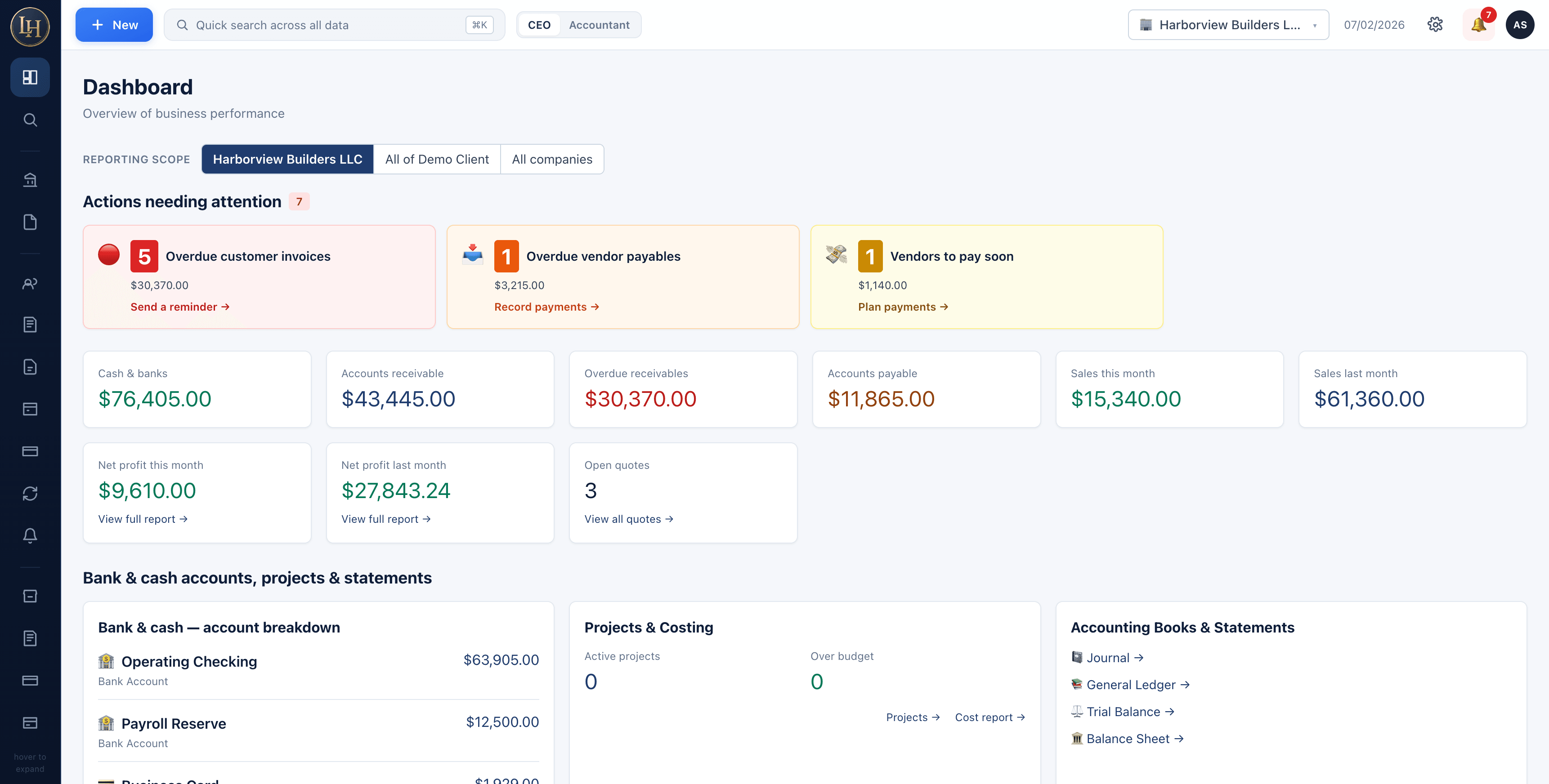Open the AS user avatar menu
1549x784 pixels.
(1519, 25)
